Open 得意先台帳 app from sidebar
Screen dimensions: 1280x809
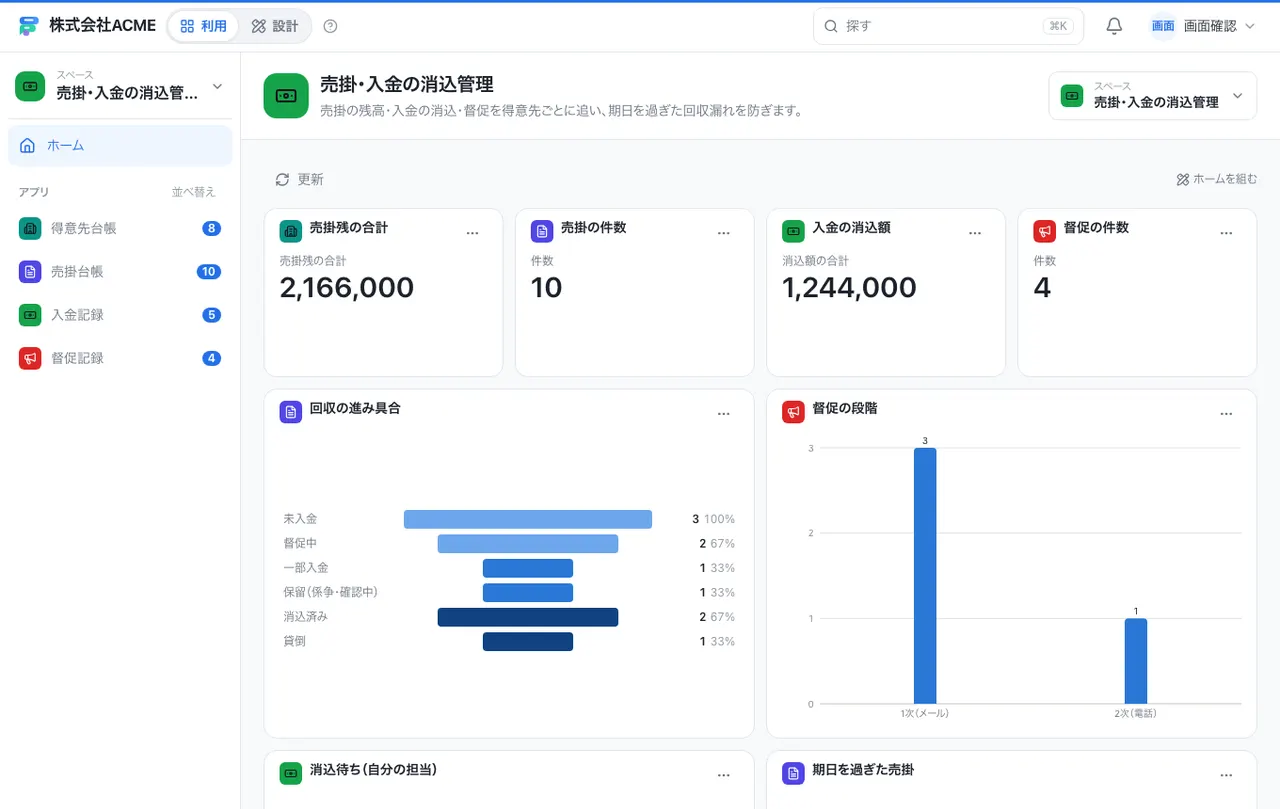coord(120,228)
